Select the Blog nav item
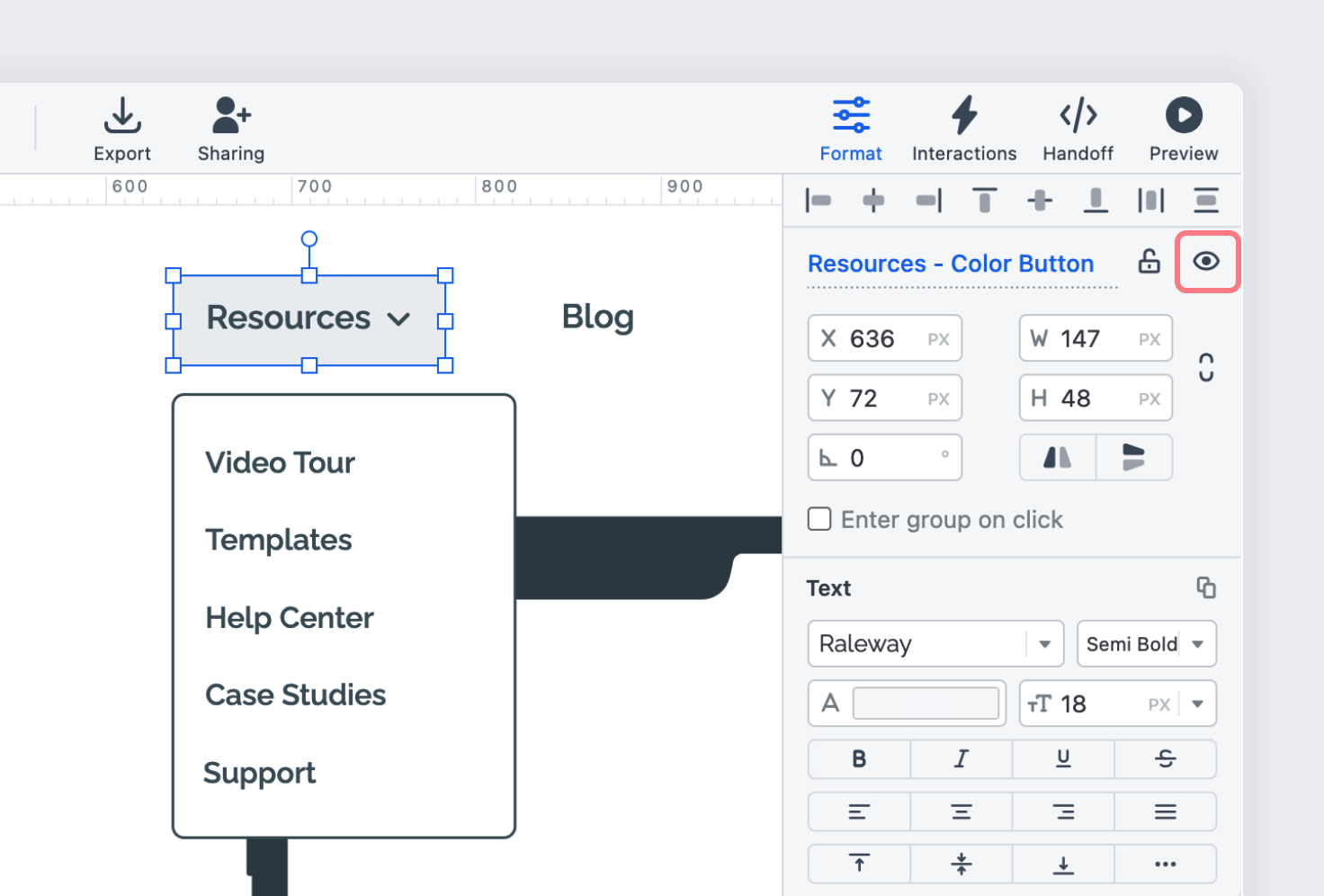This screenshot has height=896, width=1324. click(x=597, y=317)
